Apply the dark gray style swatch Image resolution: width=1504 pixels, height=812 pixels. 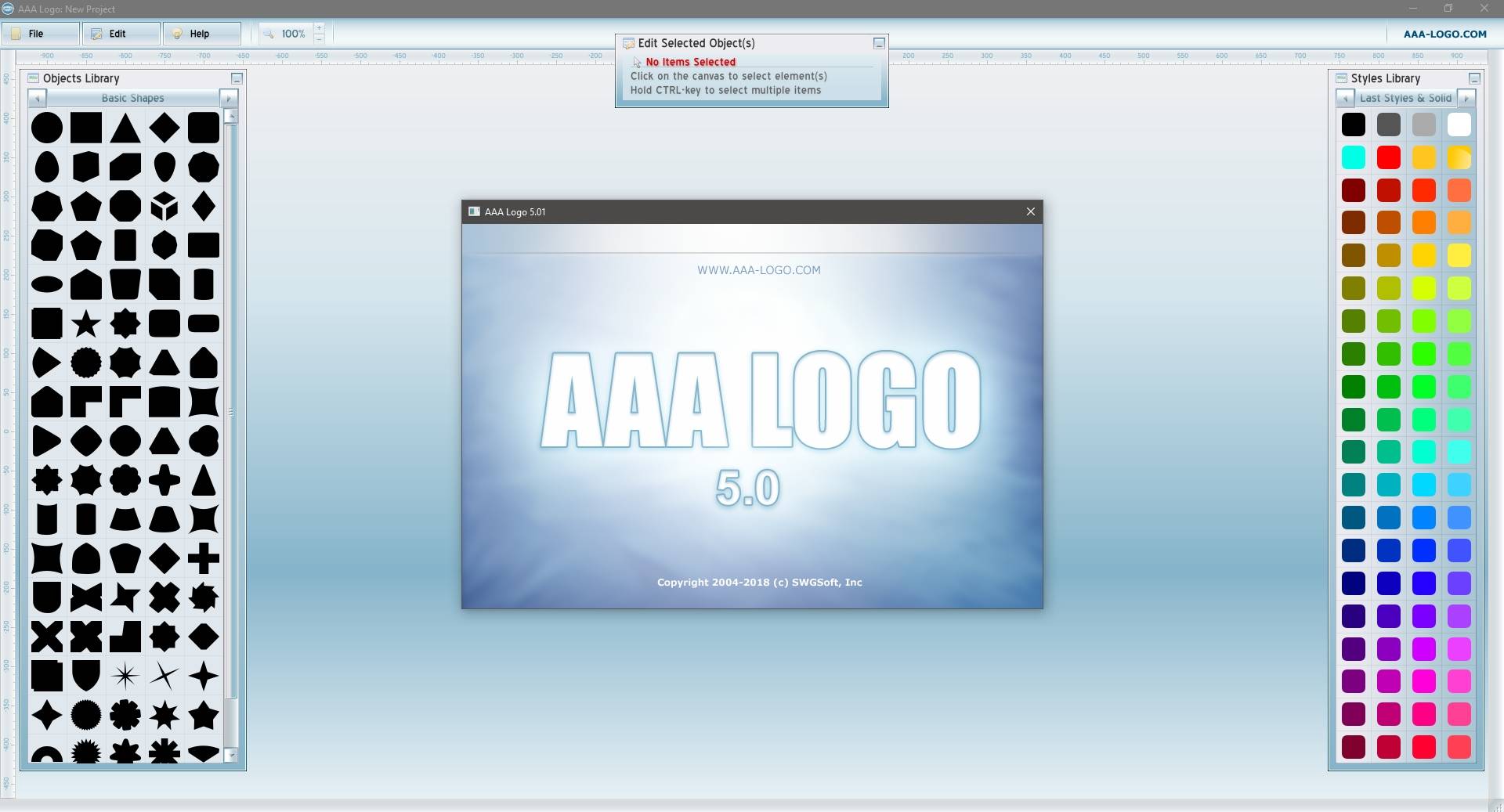pos(1388,125)
